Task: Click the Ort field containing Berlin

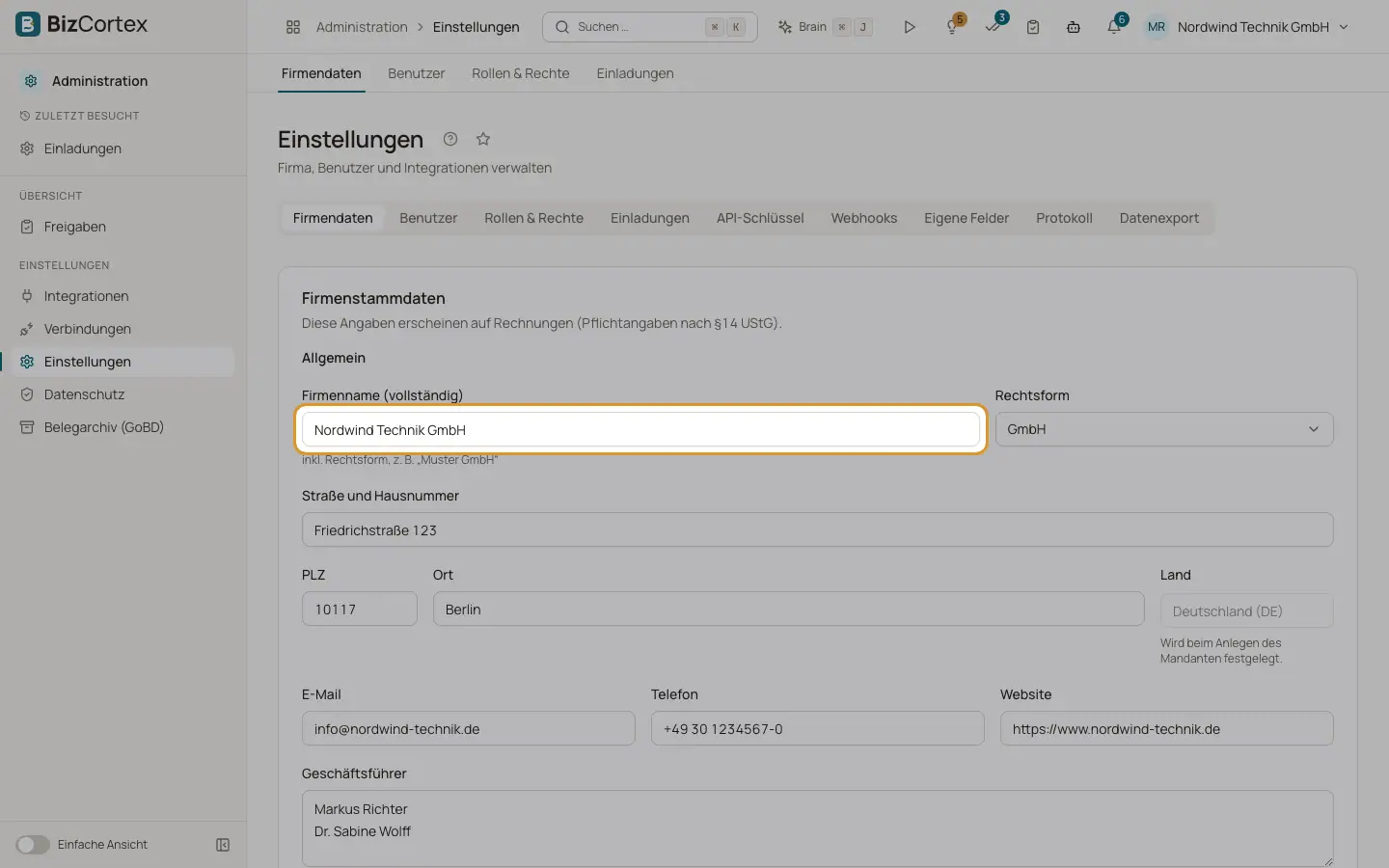Action: click(x=789, y=609)
